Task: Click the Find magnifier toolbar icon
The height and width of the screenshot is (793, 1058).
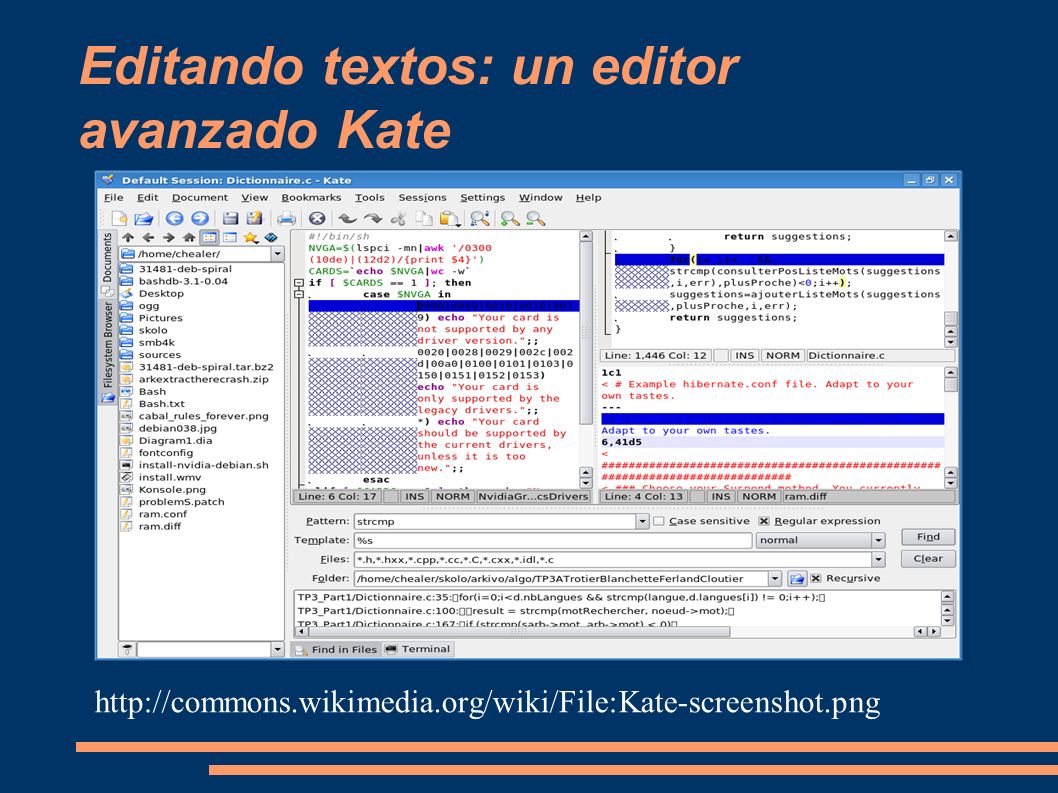Action: pos(480,219)
